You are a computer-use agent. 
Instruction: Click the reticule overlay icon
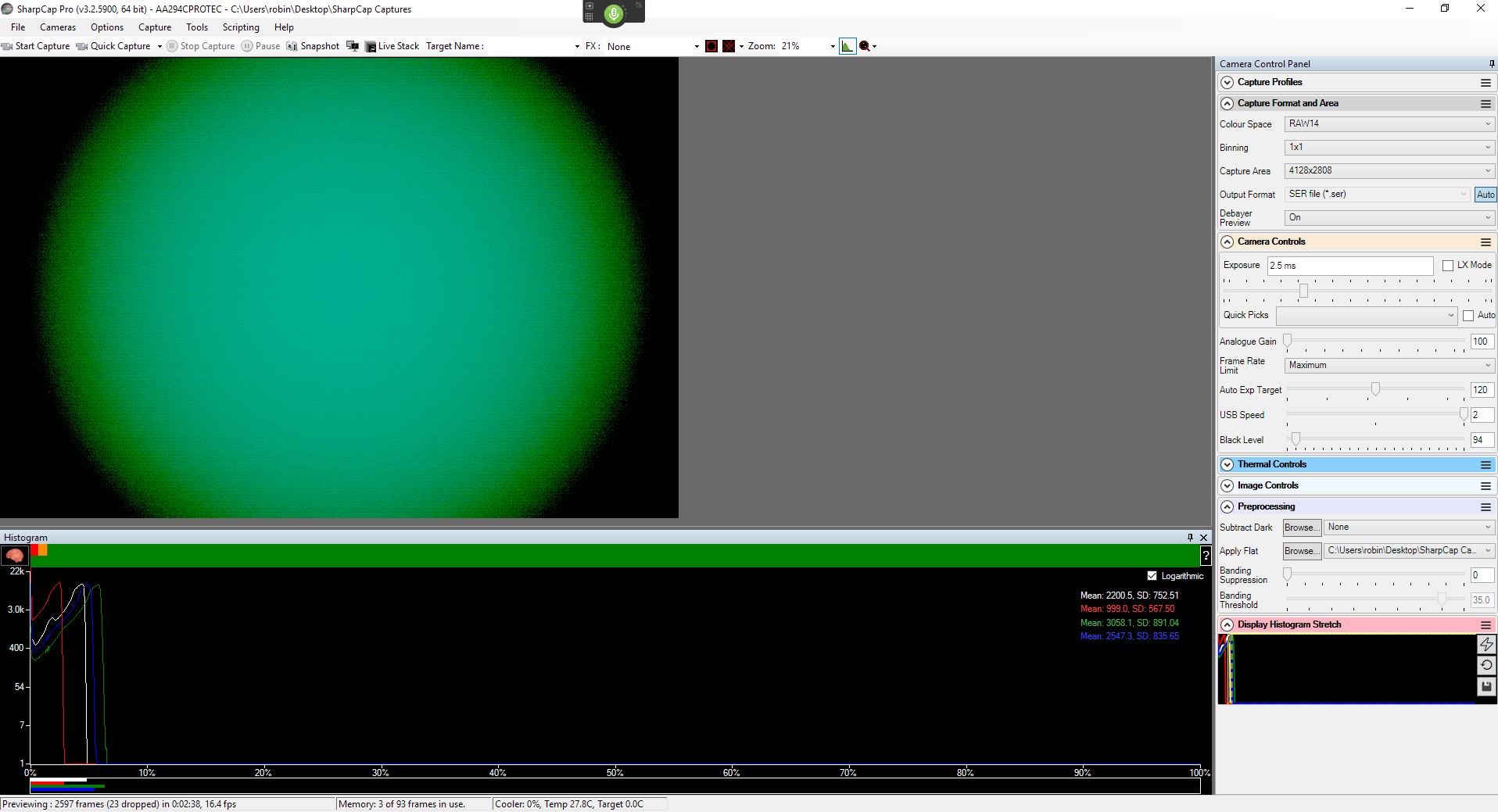pos(729,46)
